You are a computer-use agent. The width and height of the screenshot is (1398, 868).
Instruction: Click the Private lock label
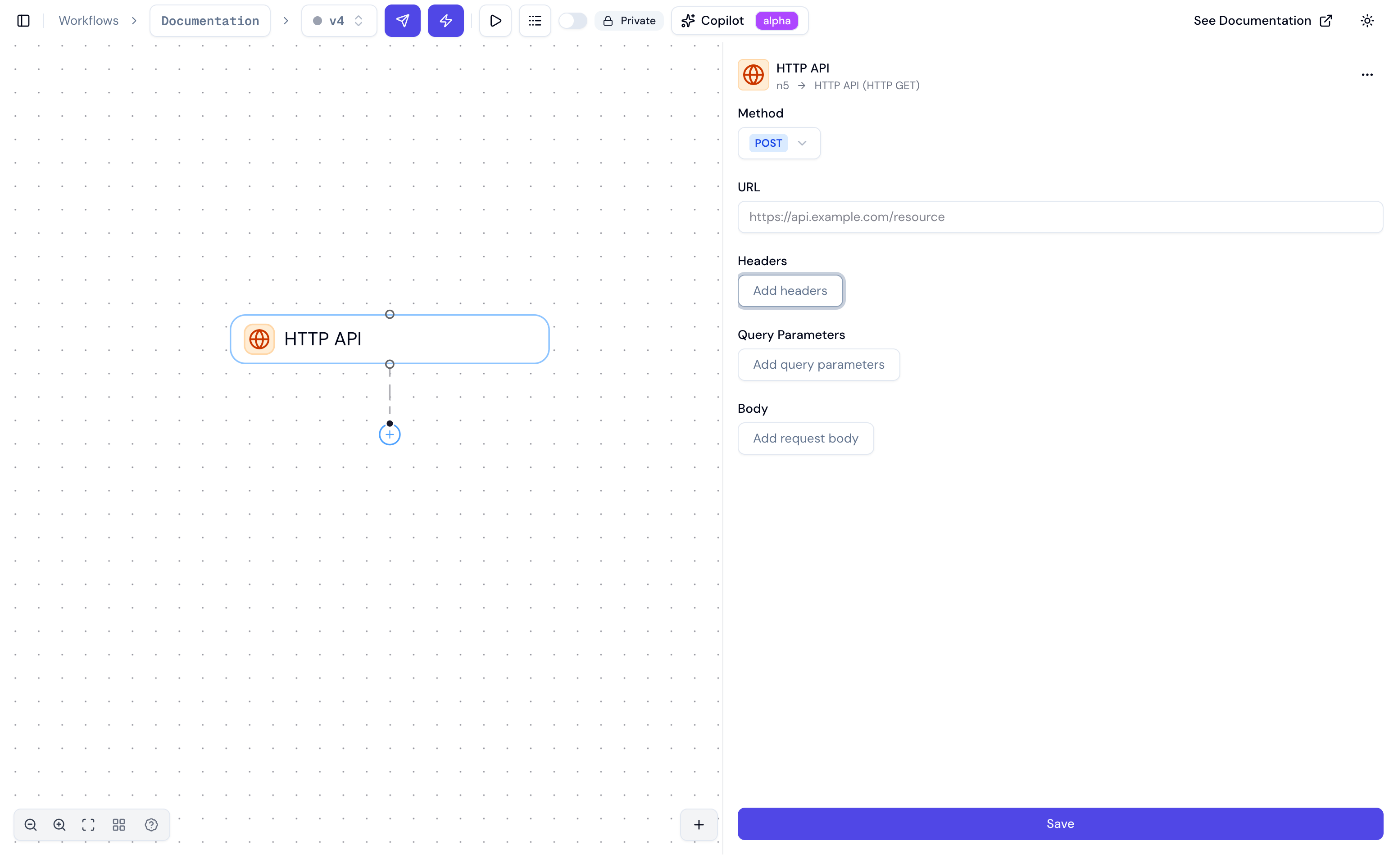(629, 21)
